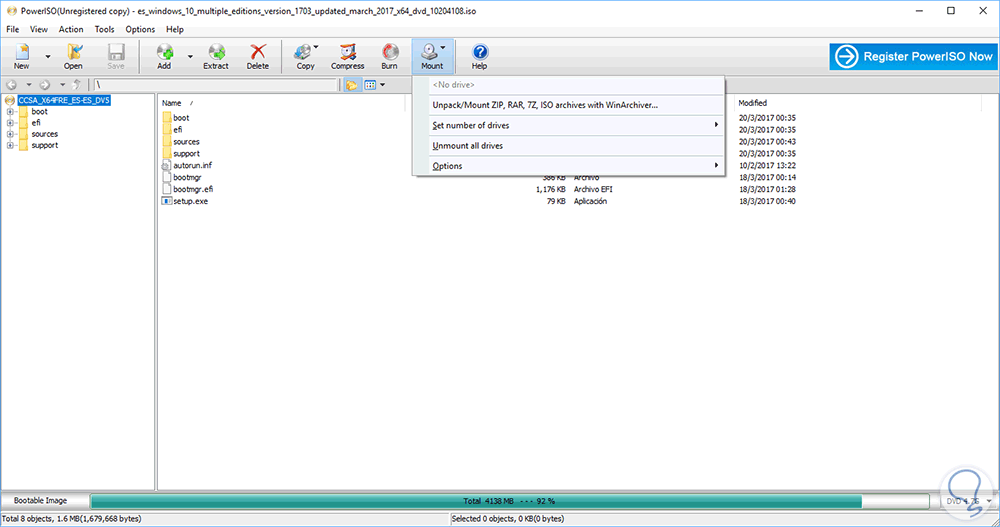Expand the support folder in tree
The image size is (1000, 527).
[10, 145]
